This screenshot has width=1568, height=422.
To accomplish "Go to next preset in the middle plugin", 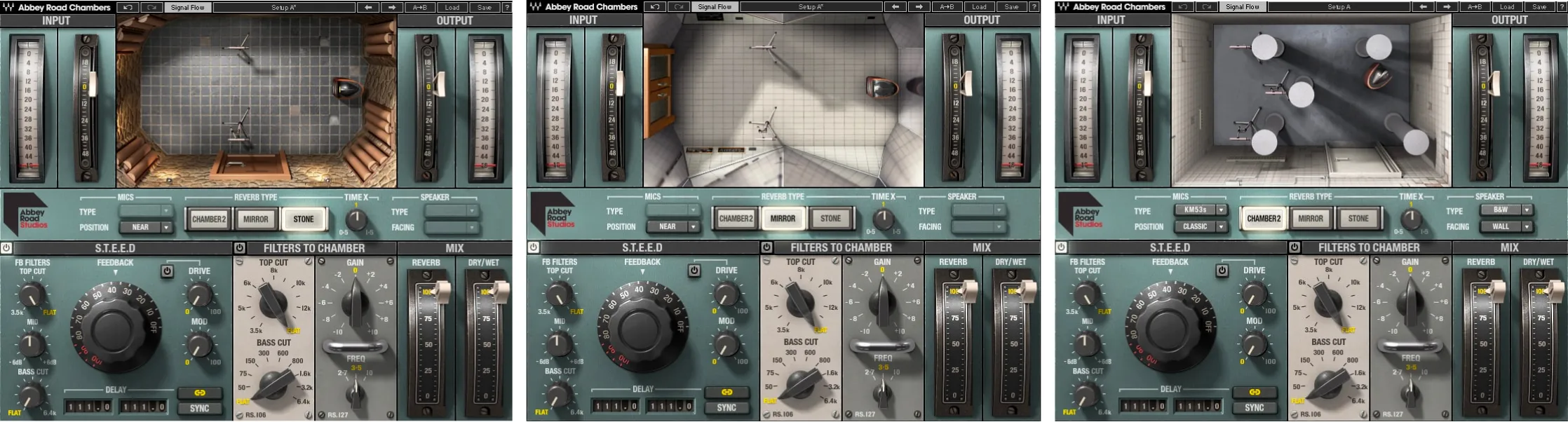I will (919, 7).
